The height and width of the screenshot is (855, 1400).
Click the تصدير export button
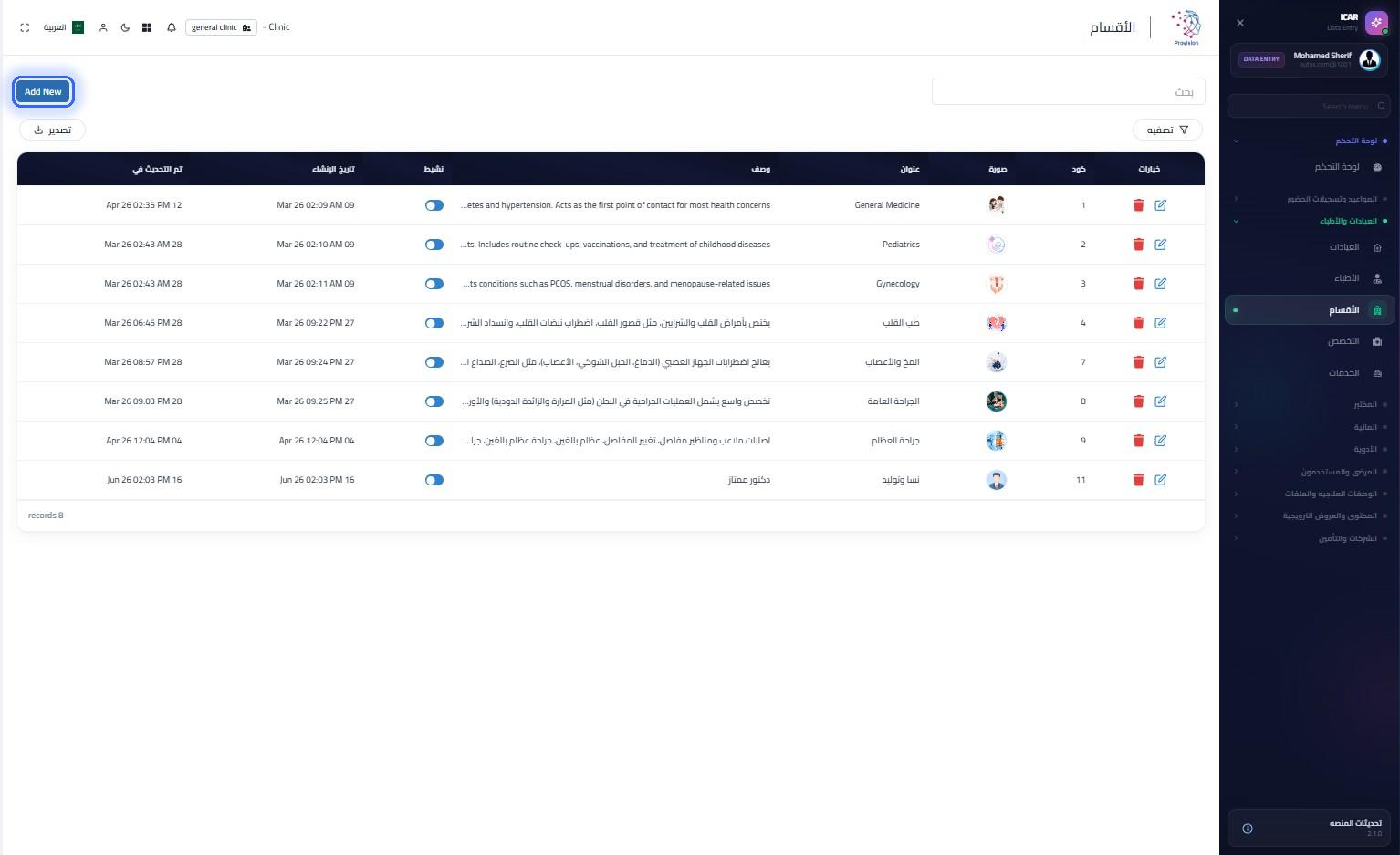point(52,130)
